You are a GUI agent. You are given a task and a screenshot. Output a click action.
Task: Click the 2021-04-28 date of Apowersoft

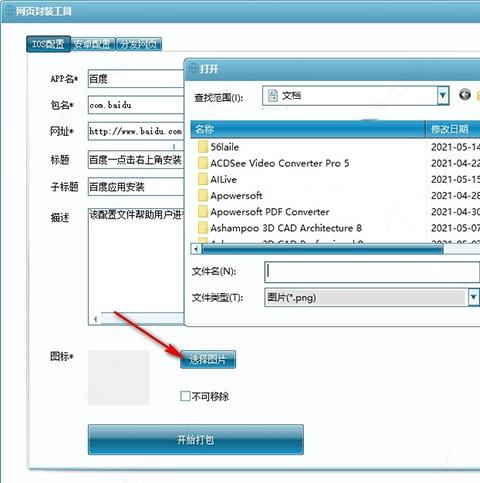point(455,195)
